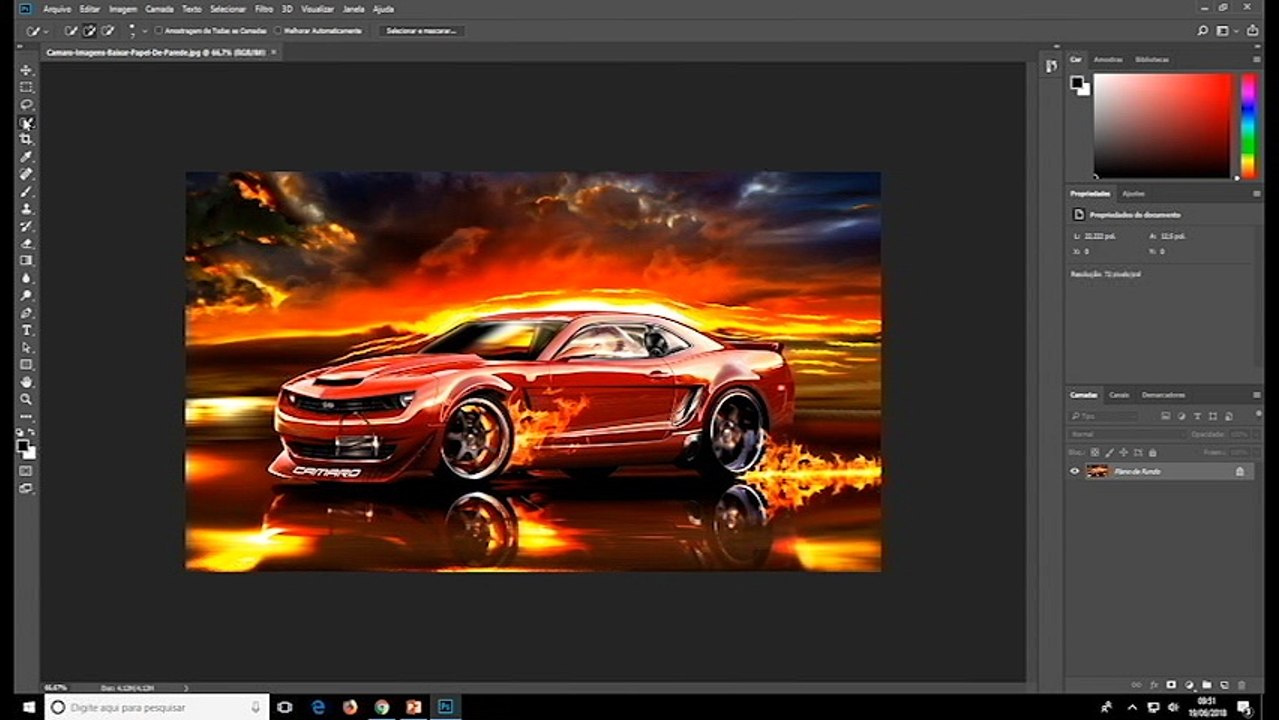Create a new layer in Layers panel
The image size is (1279, 720).
click(x=1224, y=685)
